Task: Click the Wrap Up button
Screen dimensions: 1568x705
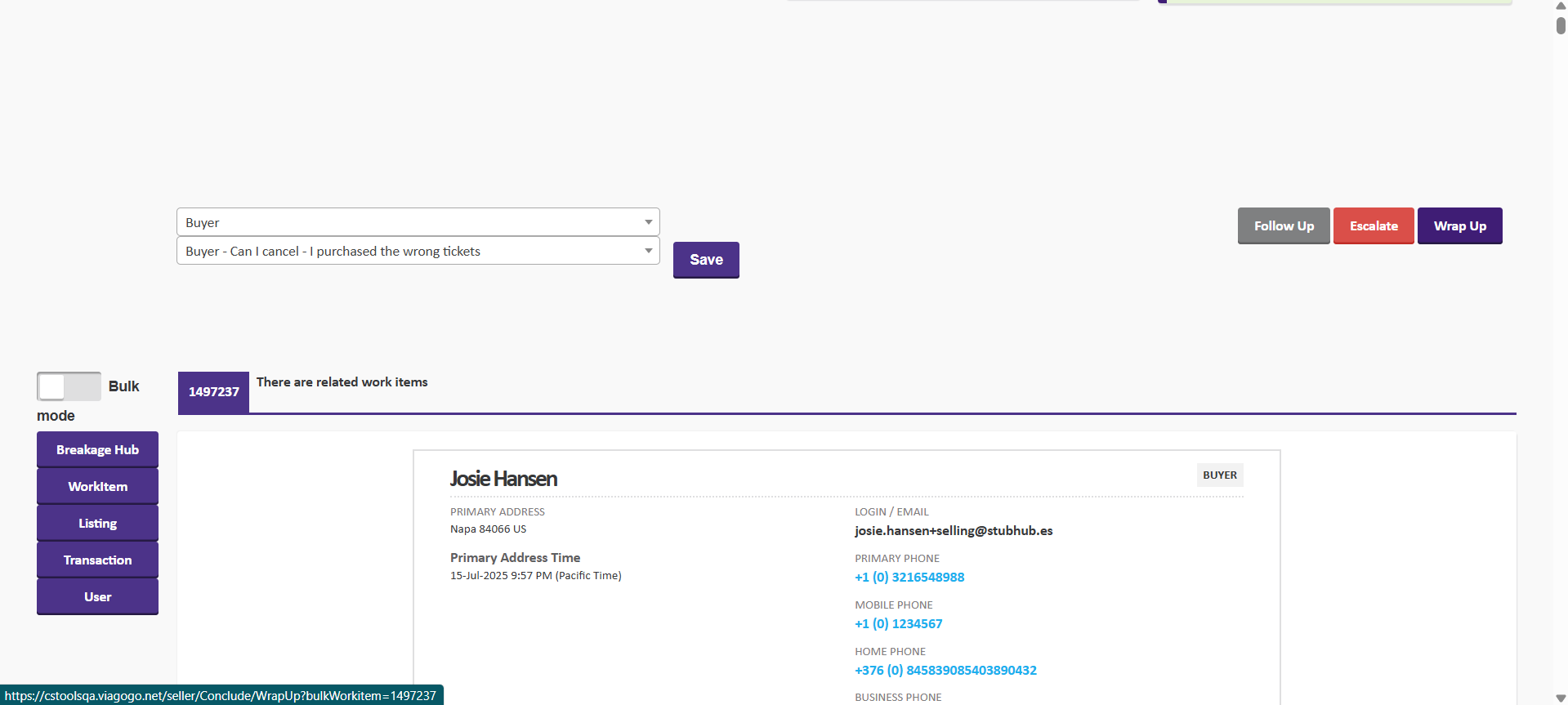Action: 1459,226
